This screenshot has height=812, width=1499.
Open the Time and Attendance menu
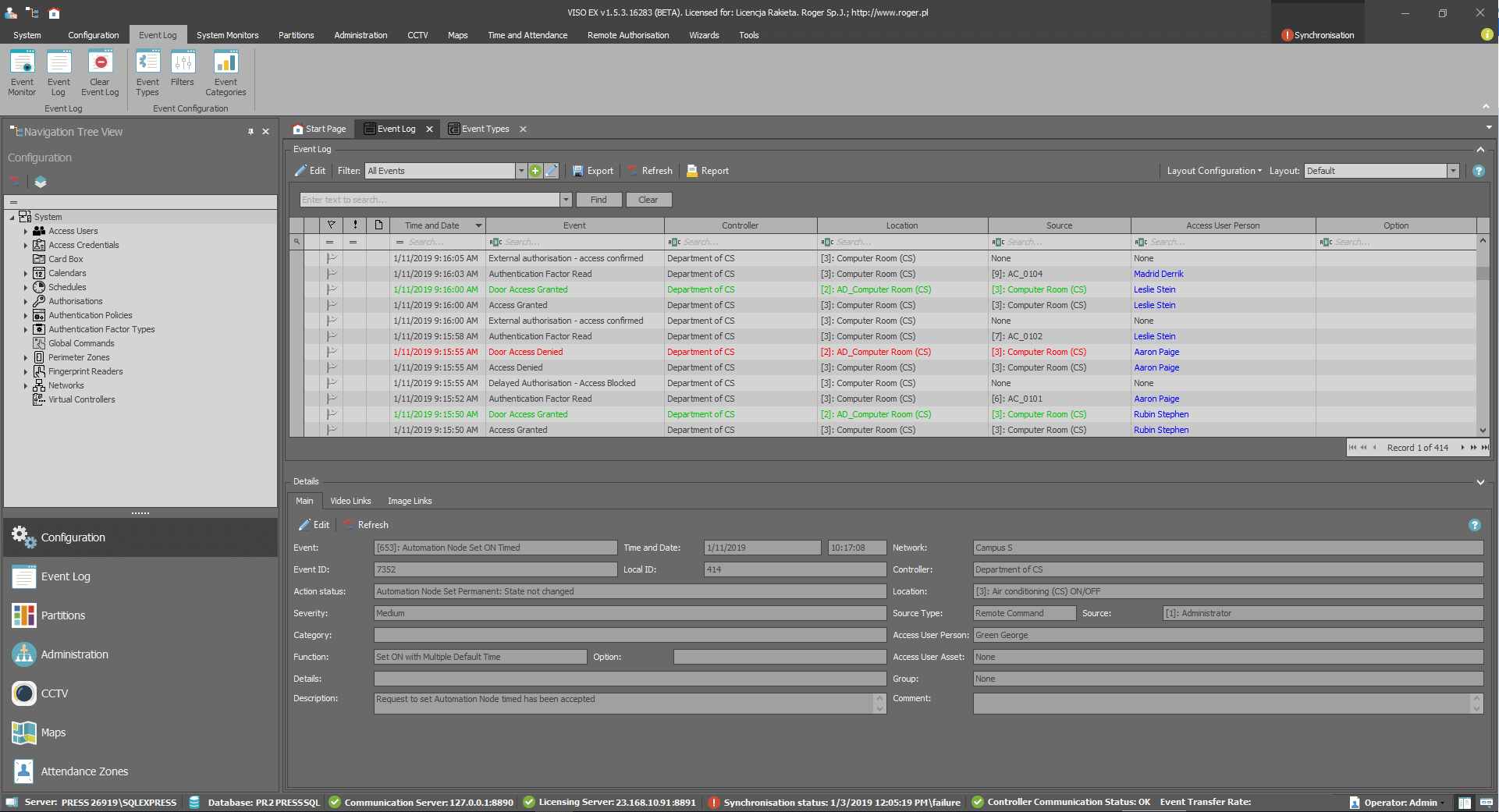point(527,35)
